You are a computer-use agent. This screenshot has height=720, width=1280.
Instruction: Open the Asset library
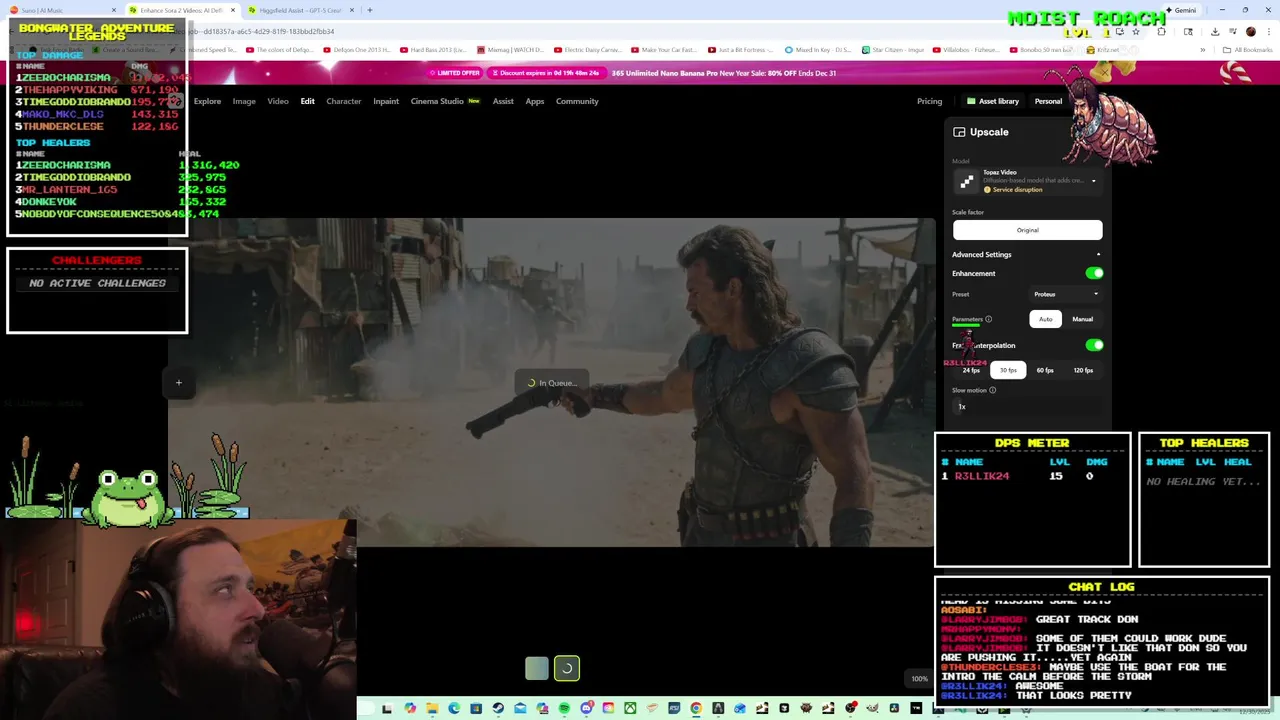(x=992, y=101)
